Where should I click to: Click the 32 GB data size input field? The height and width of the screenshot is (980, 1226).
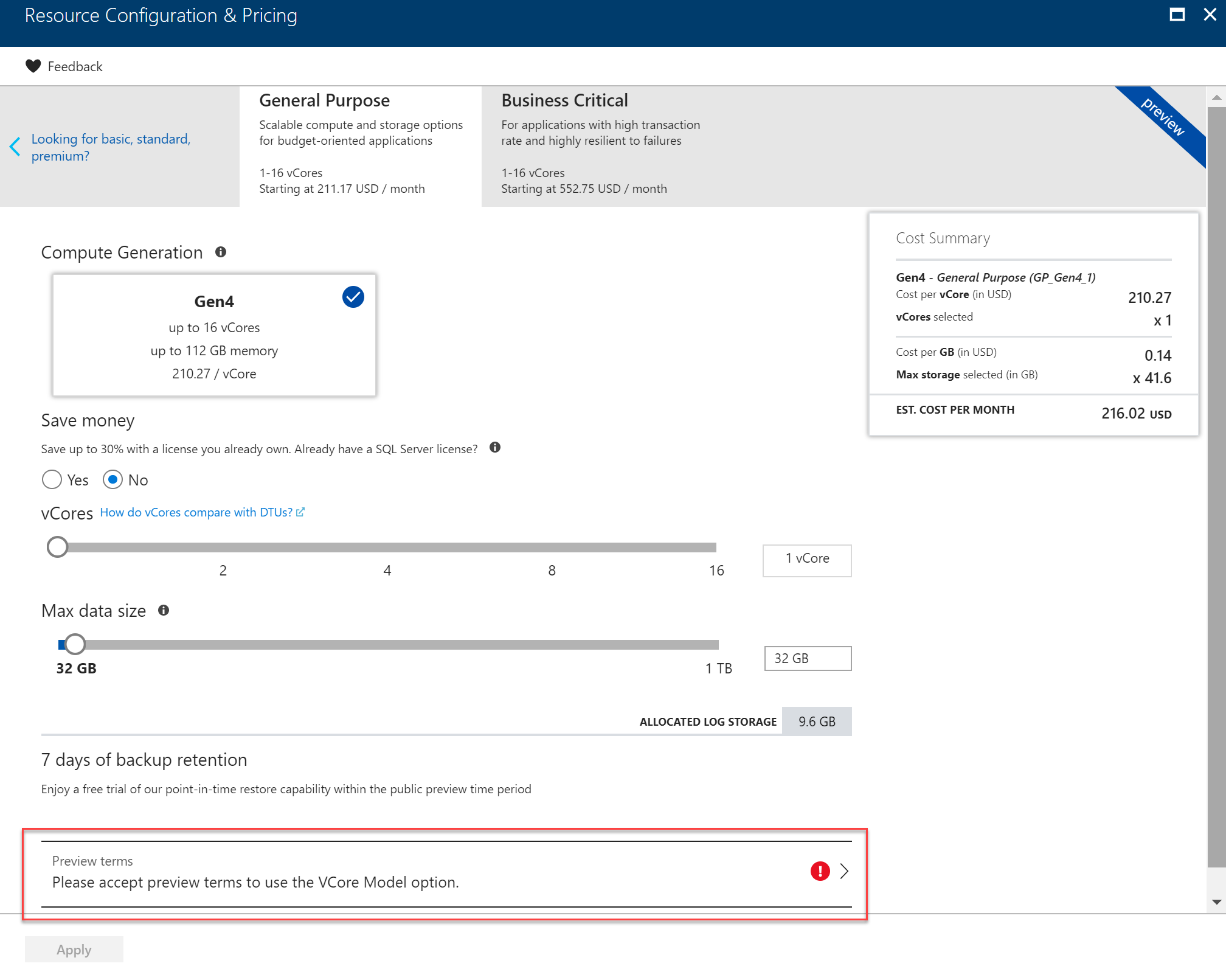coord(807,658)
